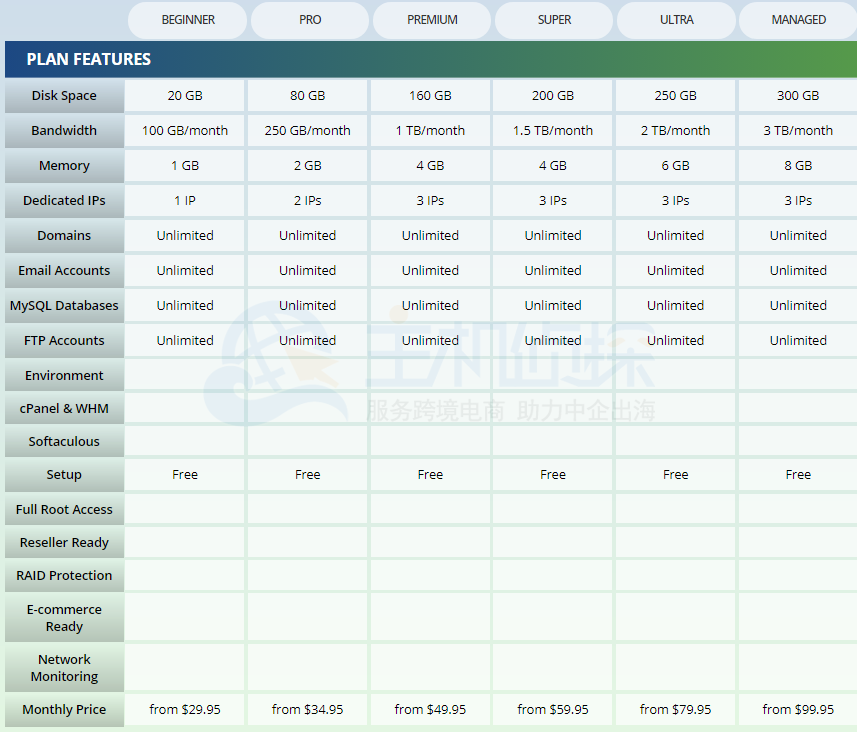
Task: Click the Disk Space row label
Action: tap(64, 95)
